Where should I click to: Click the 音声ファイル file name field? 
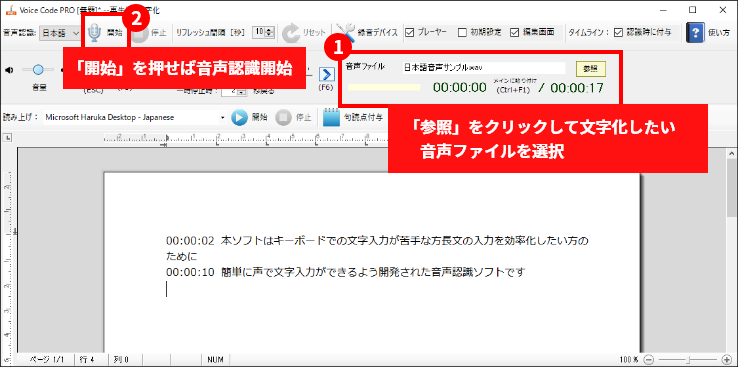click(x=483, y=68)
